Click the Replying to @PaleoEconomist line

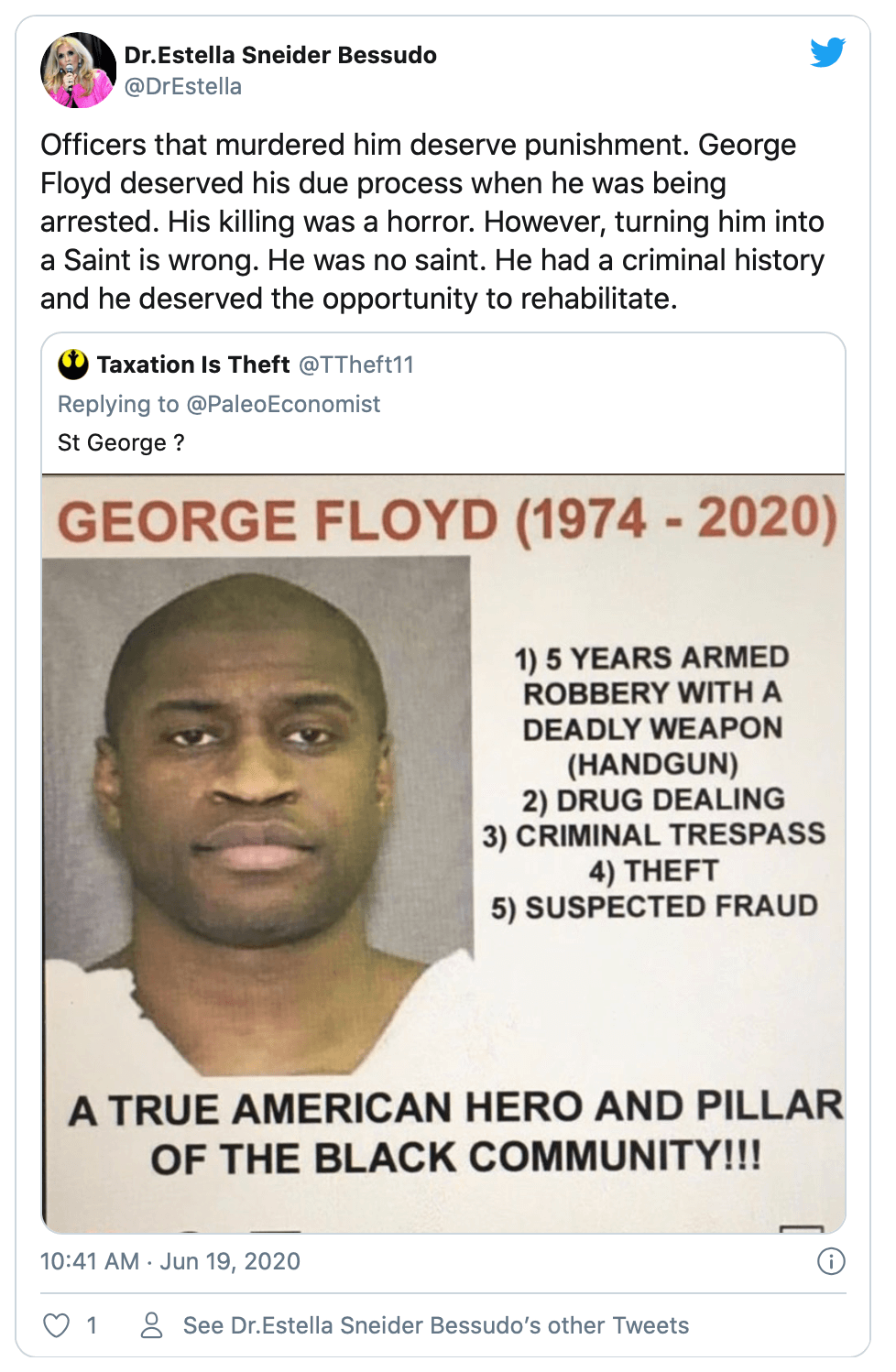tap(219, 404)
